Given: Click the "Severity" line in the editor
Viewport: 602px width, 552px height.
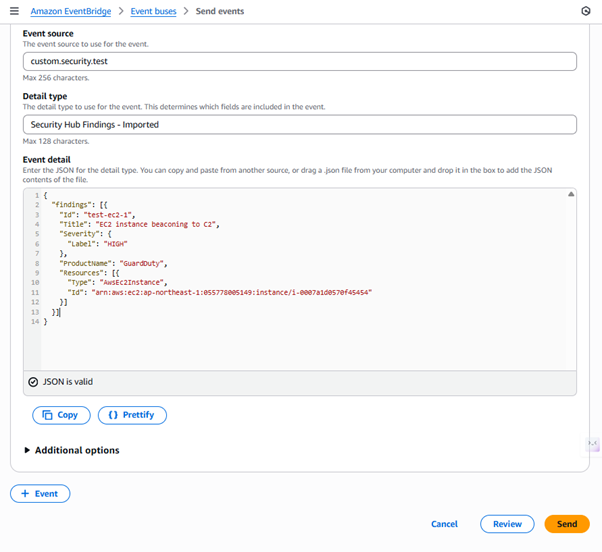Looking at the screenshot, I should 85,234.
